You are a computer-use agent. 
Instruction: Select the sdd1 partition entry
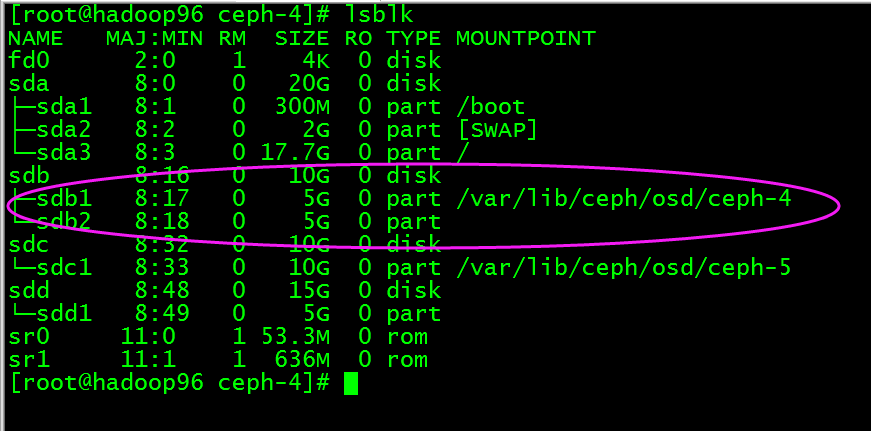(x=64, y=314)
